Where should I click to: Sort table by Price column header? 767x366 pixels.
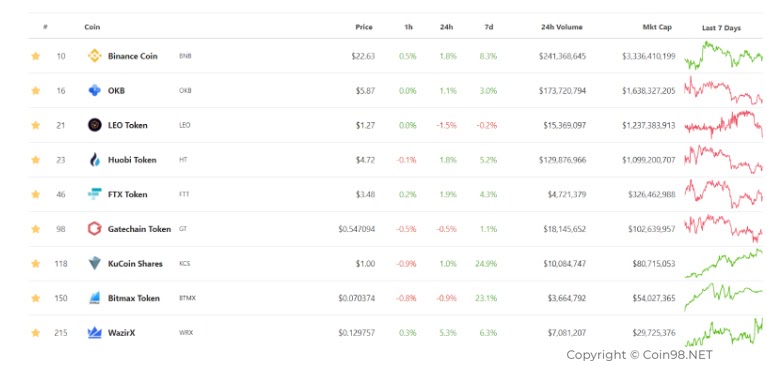coord(363,27)
